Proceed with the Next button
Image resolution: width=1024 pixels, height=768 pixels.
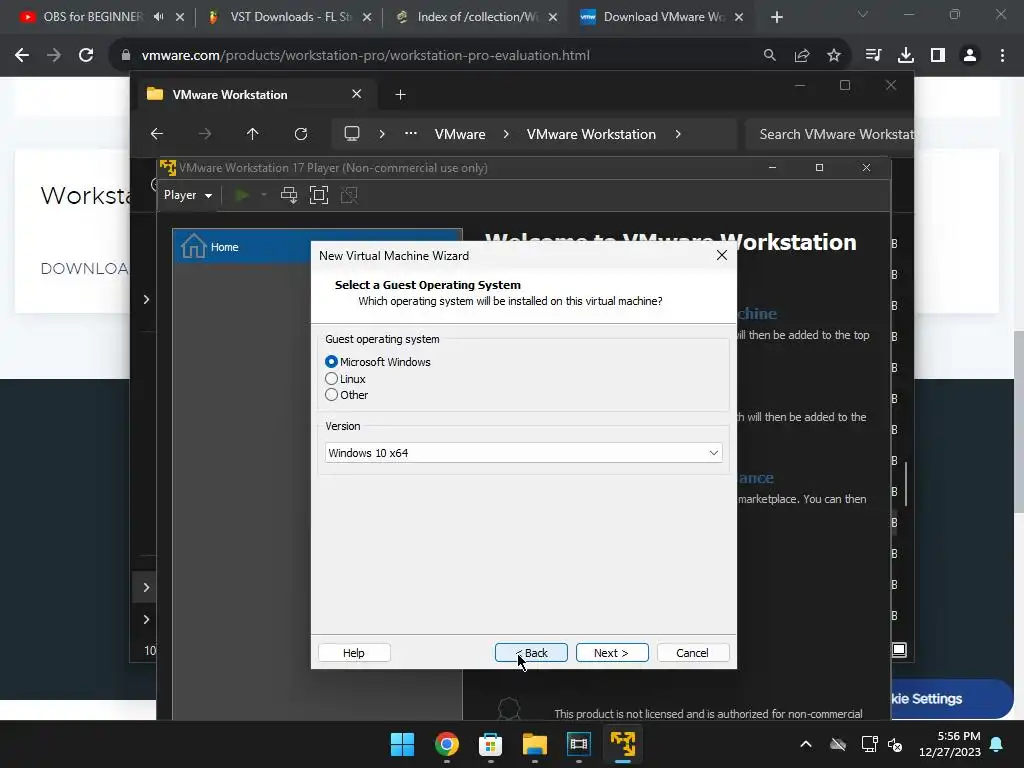[x=612, y=653]
